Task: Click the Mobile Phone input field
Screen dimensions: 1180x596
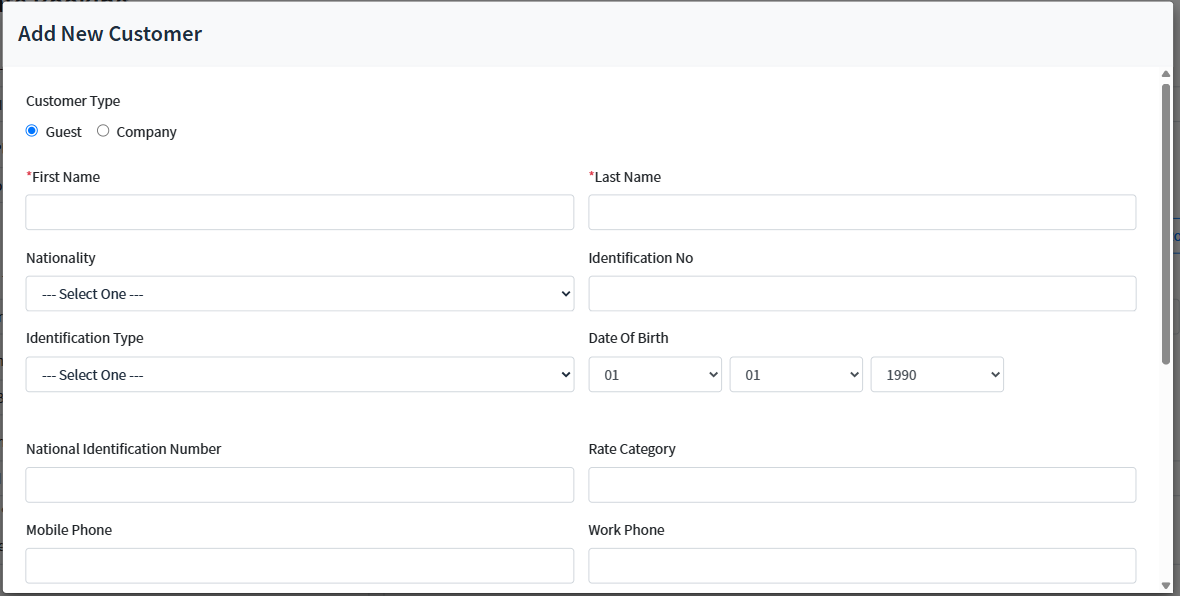Action: point(300,566)
